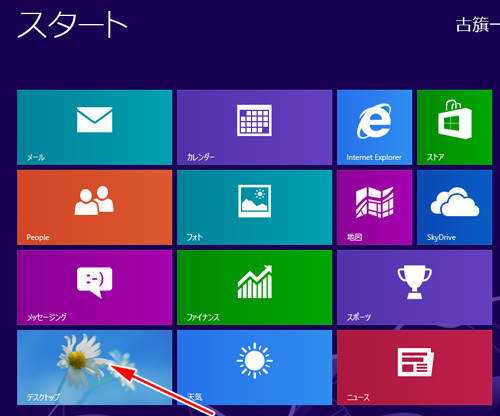Open the Calendar (カレンダー) tile
500x416 pixels.
(x=254, y=127)
